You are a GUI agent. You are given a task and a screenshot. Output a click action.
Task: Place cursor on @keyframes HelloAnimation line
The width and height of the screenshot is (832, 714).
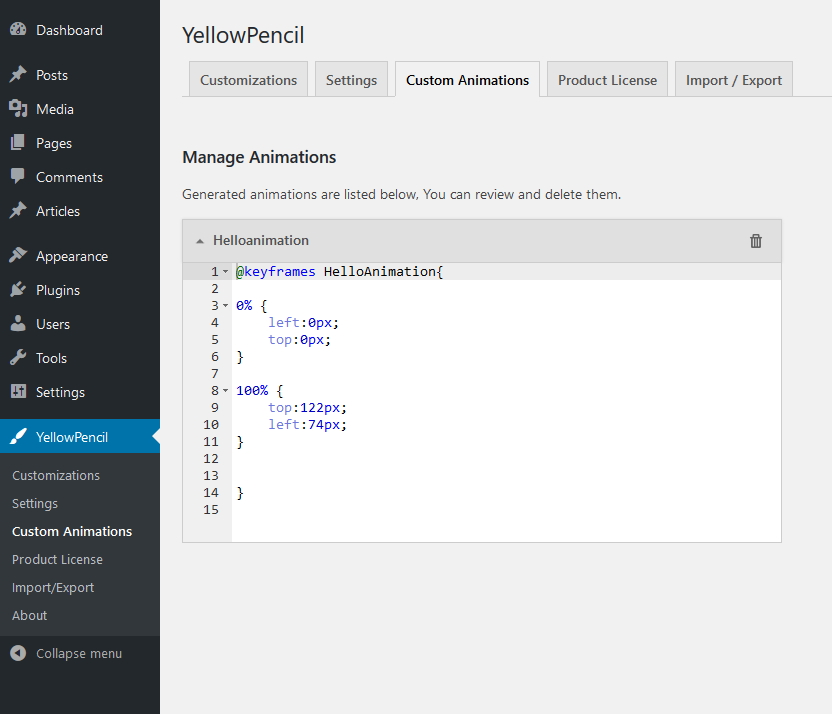click(506, 271)
